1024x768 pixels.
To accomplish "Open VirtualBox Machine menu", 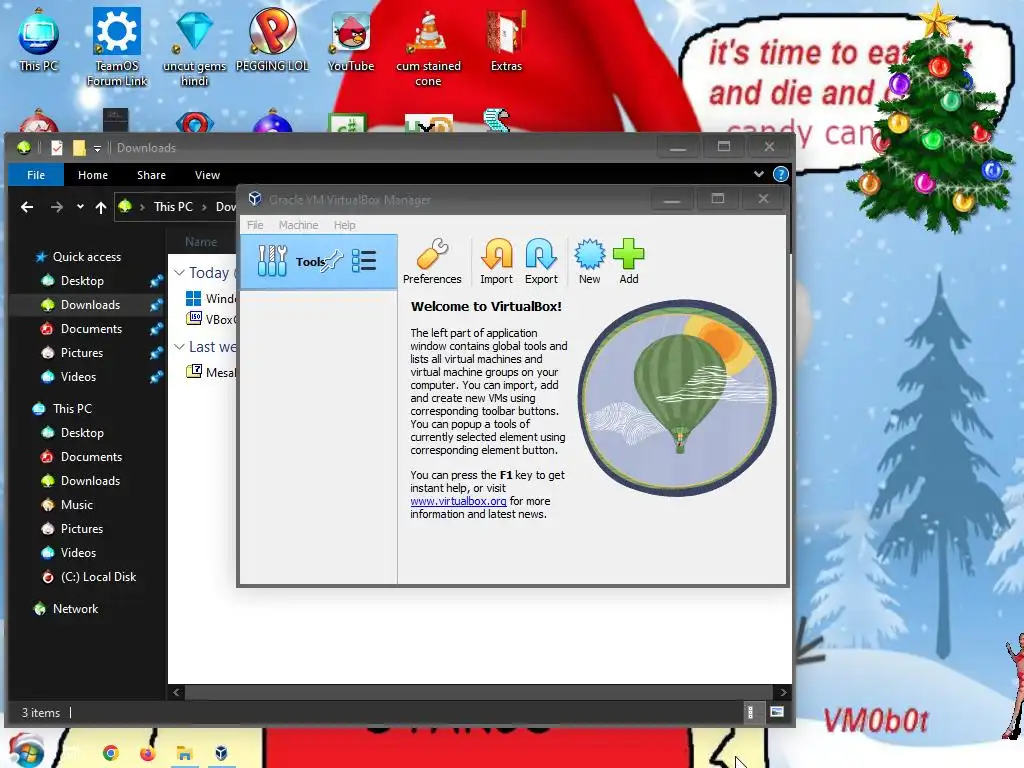I will pos(298,225).
